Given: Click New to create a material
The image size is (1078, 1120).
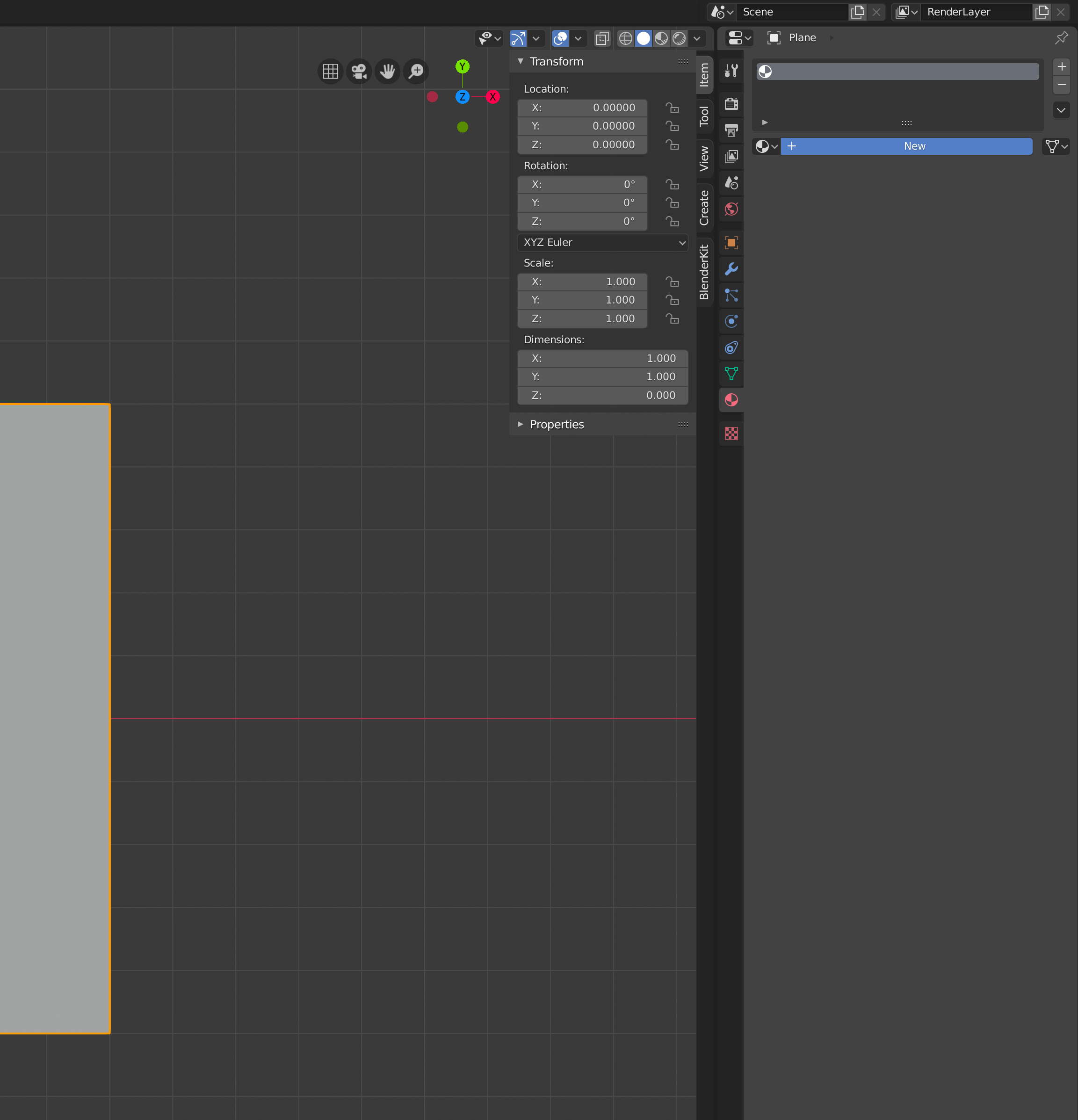Looking at the screenshot, I should pos(906,146).
